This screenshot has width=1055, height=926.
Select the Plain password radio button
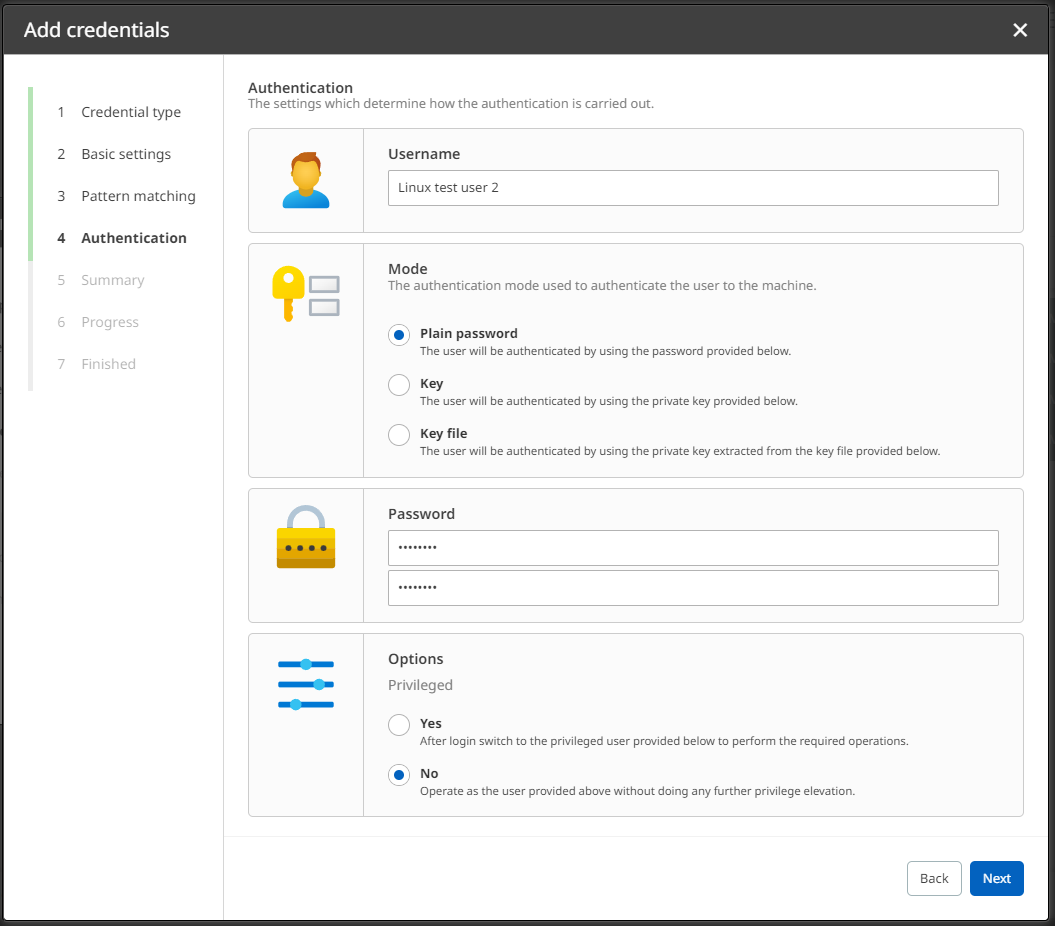click(399, 335)
